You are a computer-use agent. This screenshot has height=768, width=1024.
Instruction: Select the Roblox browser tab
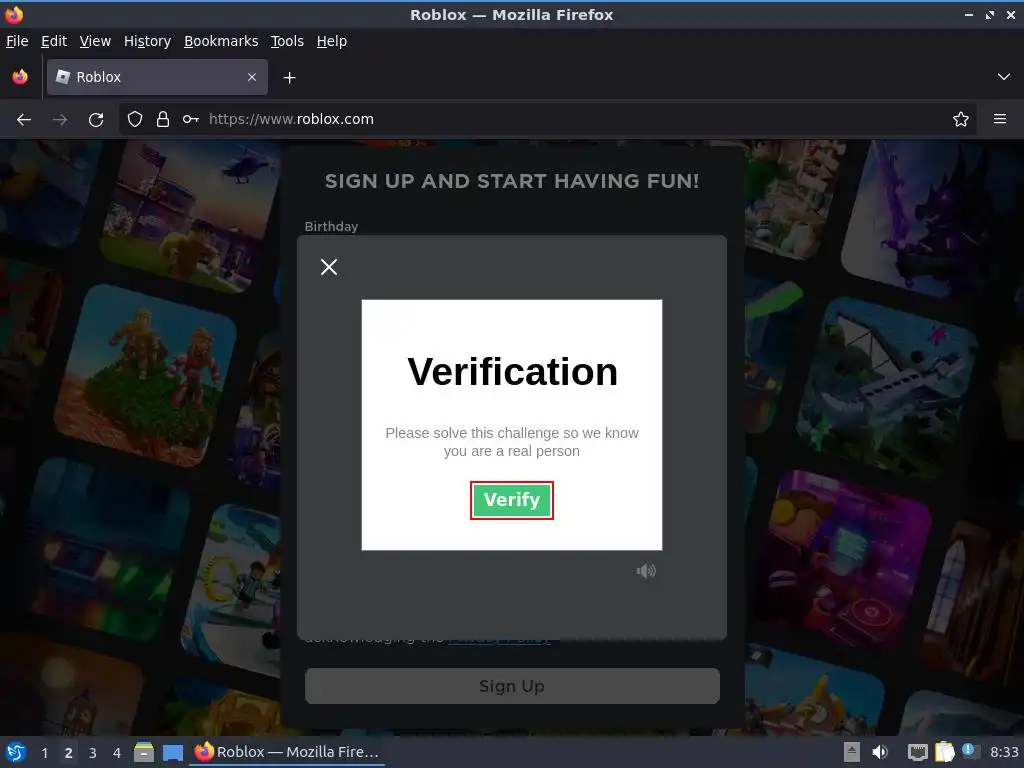point(157,77)
